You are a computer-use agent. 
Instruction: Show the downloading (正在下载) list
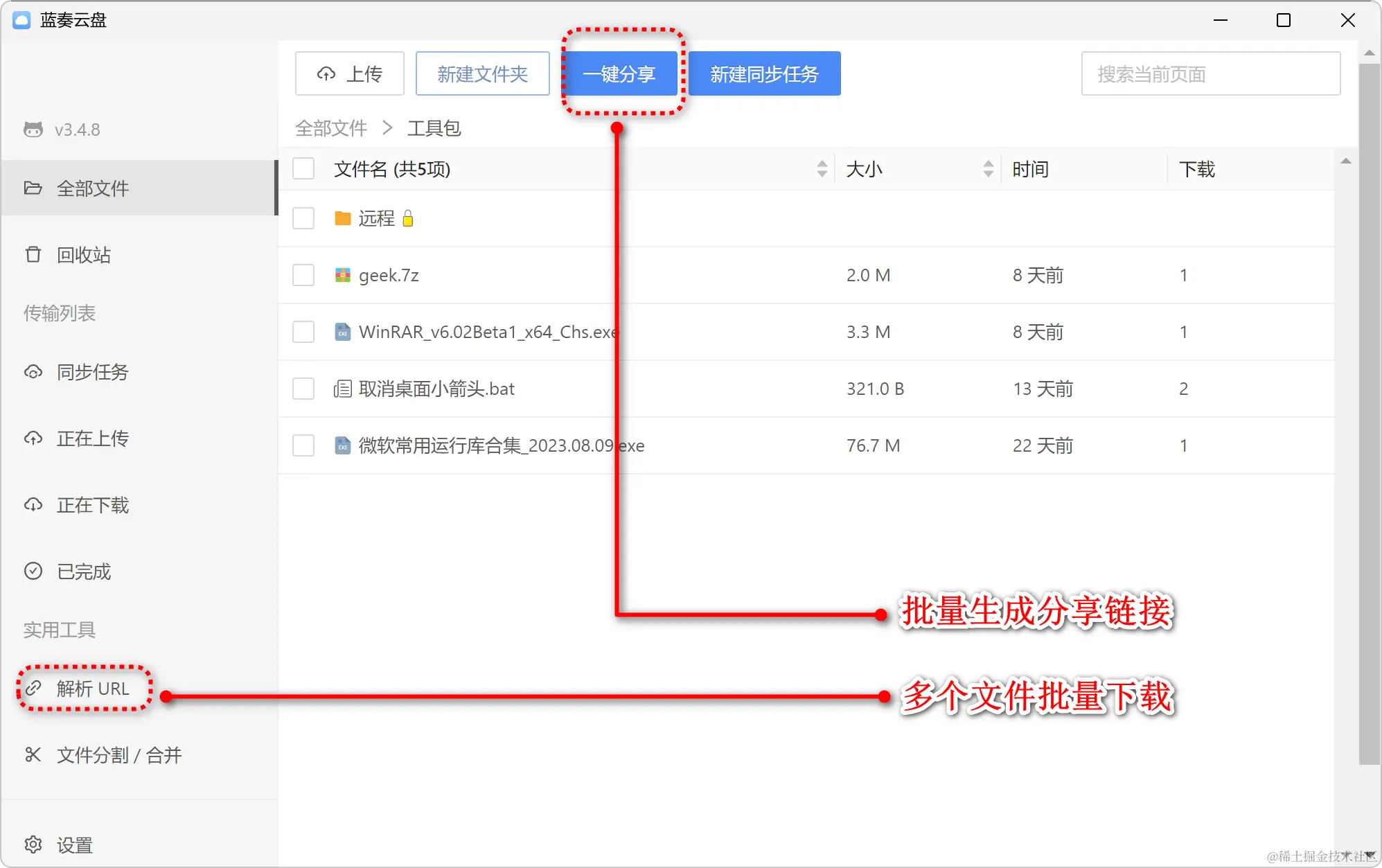click(x=92, y=505)
